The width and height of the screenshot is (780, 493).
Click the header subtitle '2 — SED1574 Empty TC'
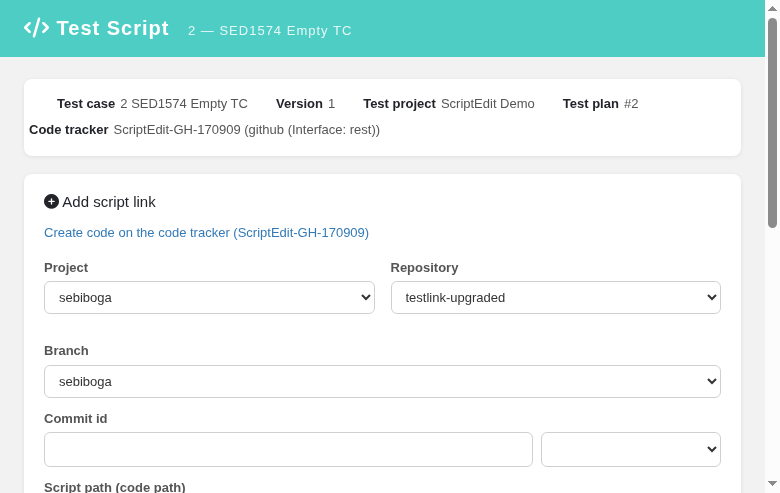(x=270, y=30)
